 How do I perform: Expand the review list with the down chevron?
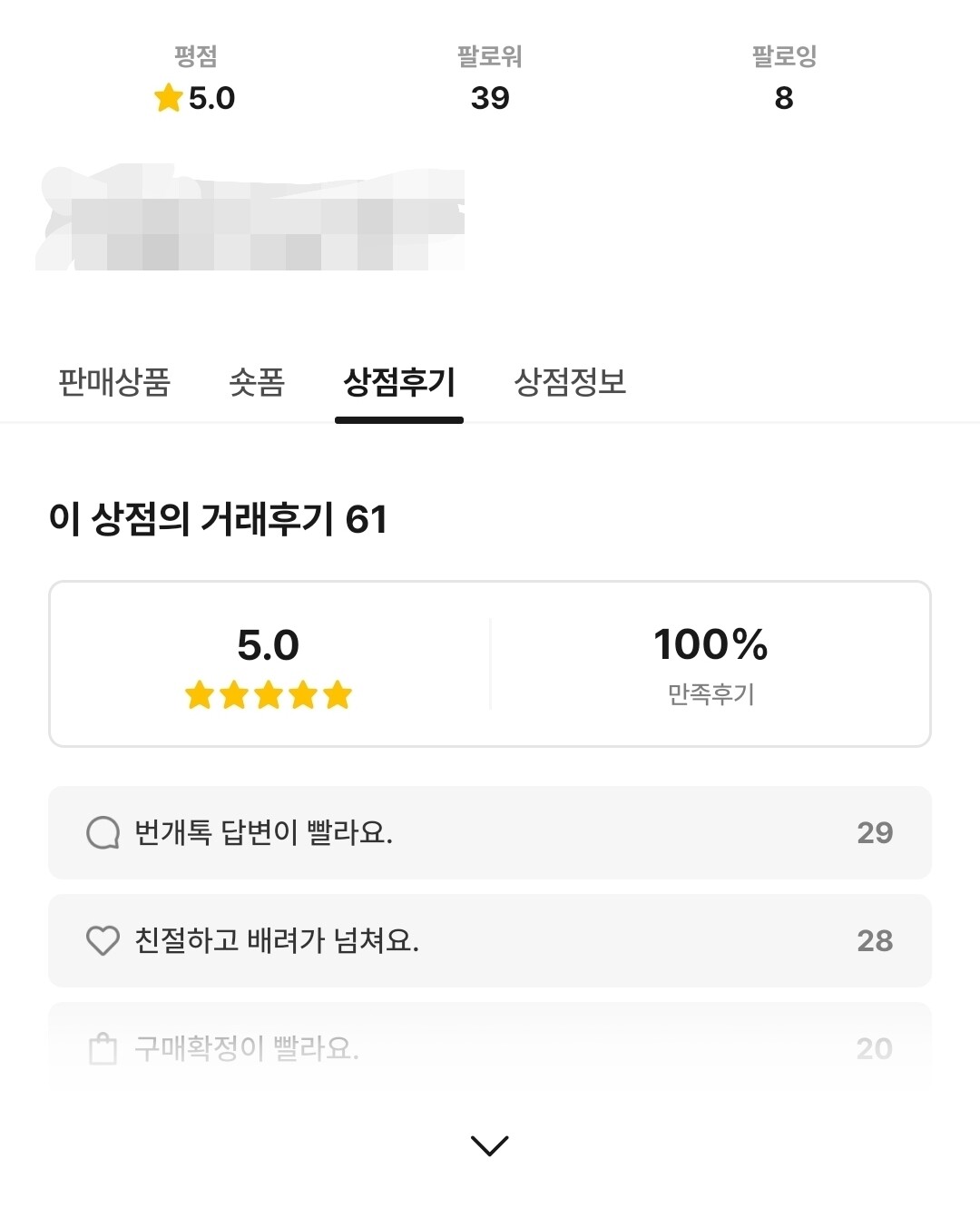pos(490,1145)
